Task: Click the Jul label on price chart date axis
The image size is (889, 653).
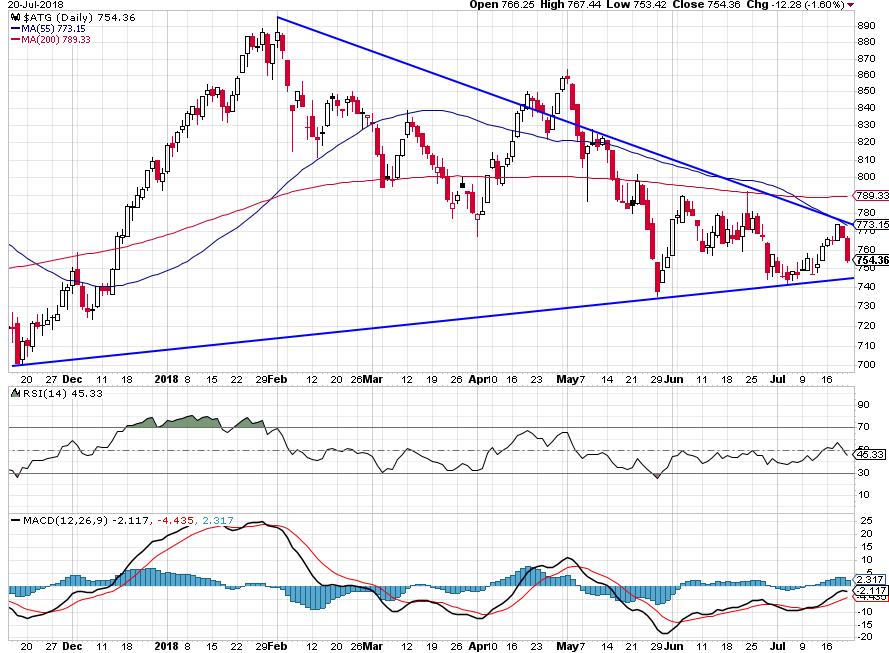Action: [778, 379]
